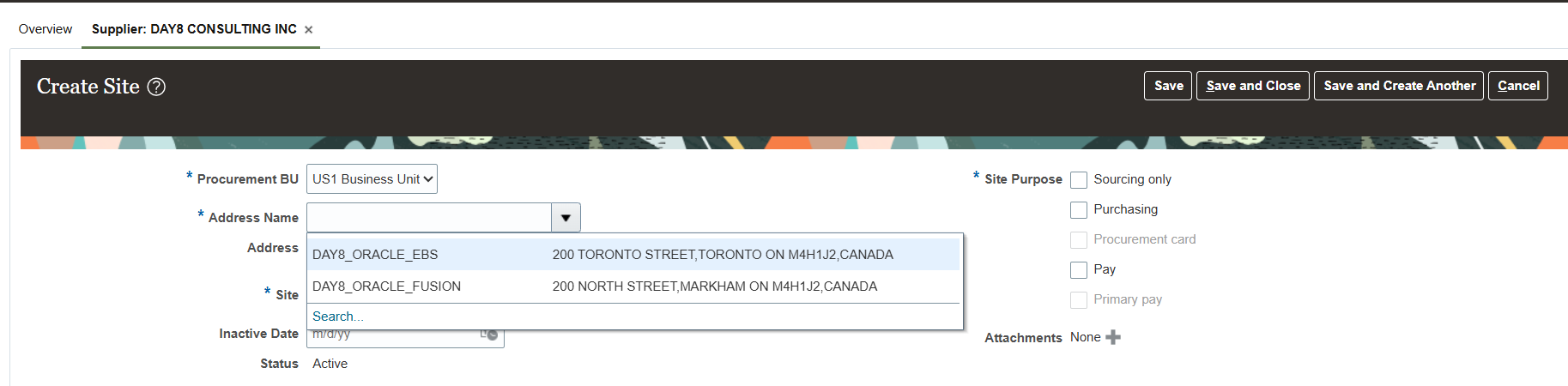Choose DAY8_ORACLE_FUSION from the address list
This screenshot has height=386, width=1568.
pos(633,286)
